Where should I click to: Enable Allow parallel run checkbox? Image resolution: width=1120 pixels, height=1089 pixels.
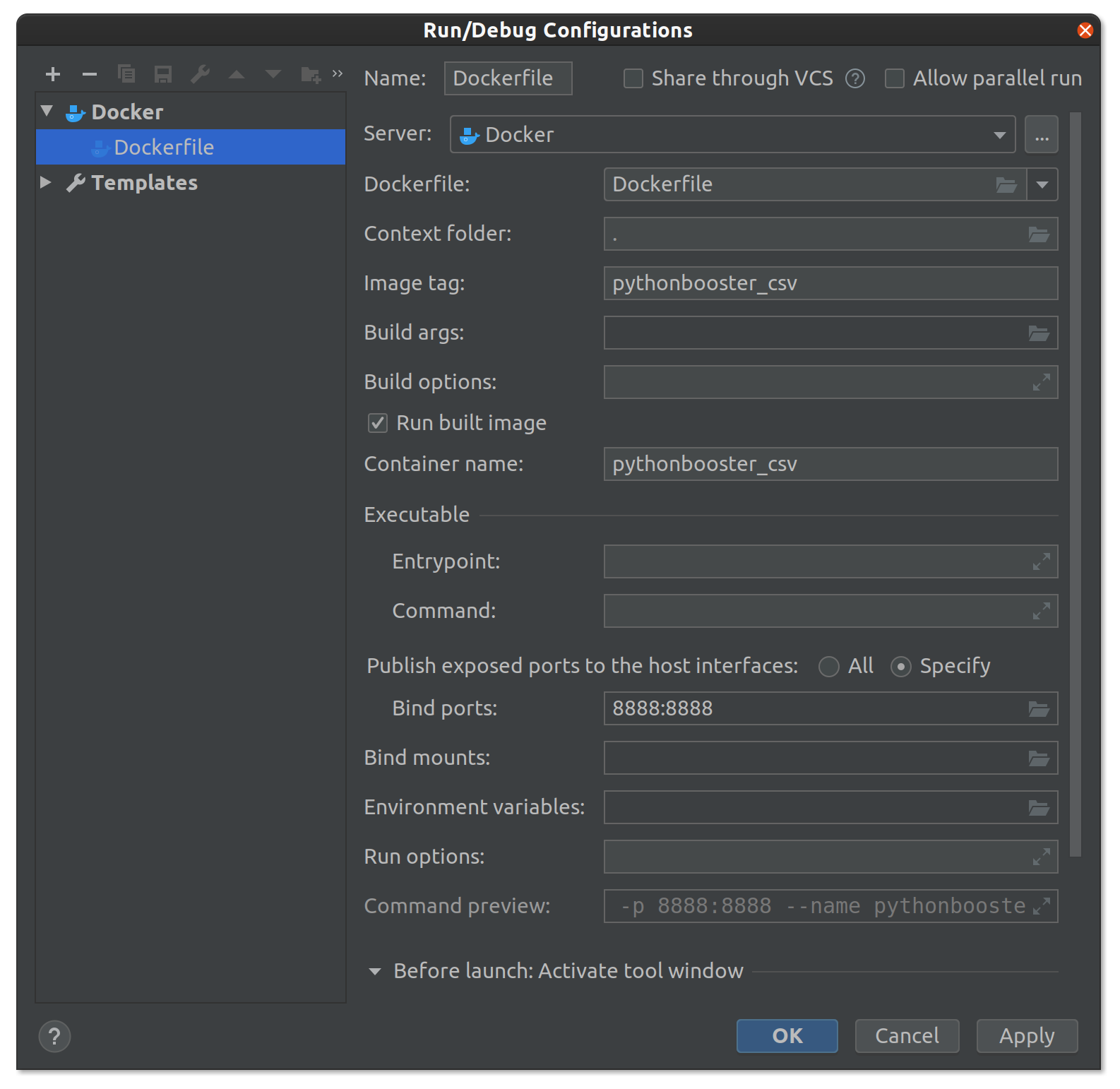pyautogui.click(x=895, y=78)
